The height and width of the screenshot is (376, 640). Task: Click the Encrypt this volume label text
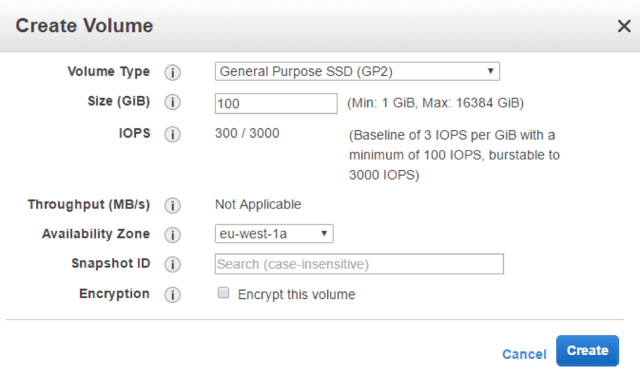pos(296,294)
